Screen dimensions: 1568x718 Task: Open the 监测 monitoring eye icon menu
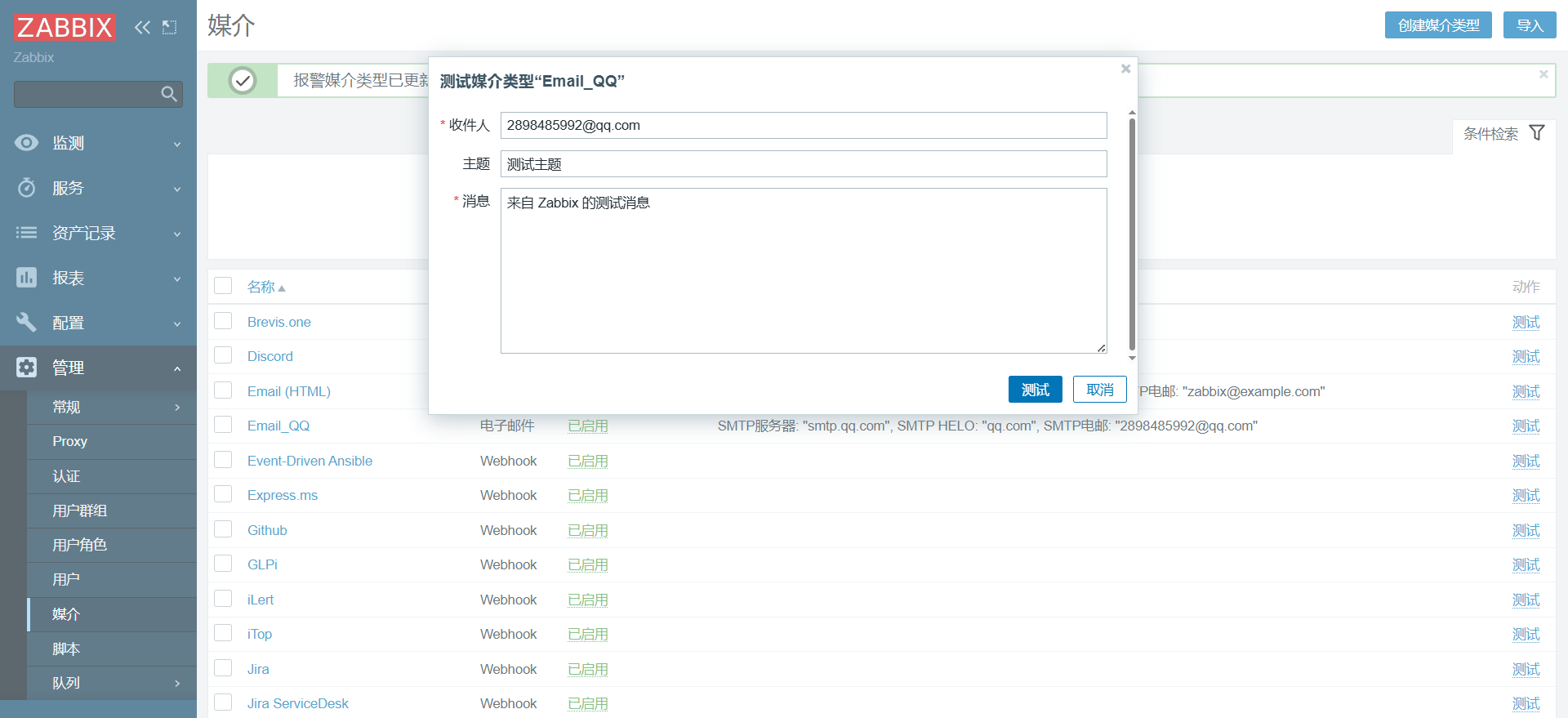click(26, 143)
